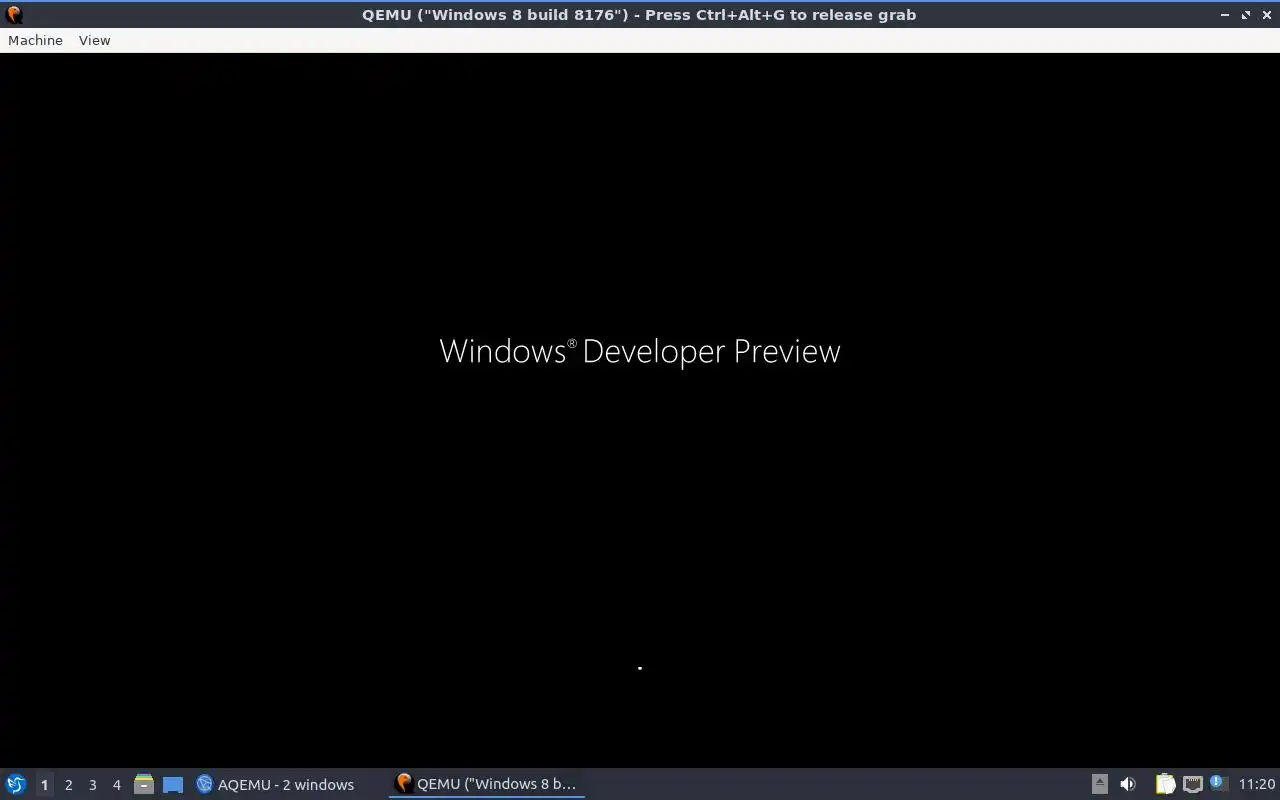Click the 11:20 clock in the panel
The image size is (1280, 800).
point(1257,784)
